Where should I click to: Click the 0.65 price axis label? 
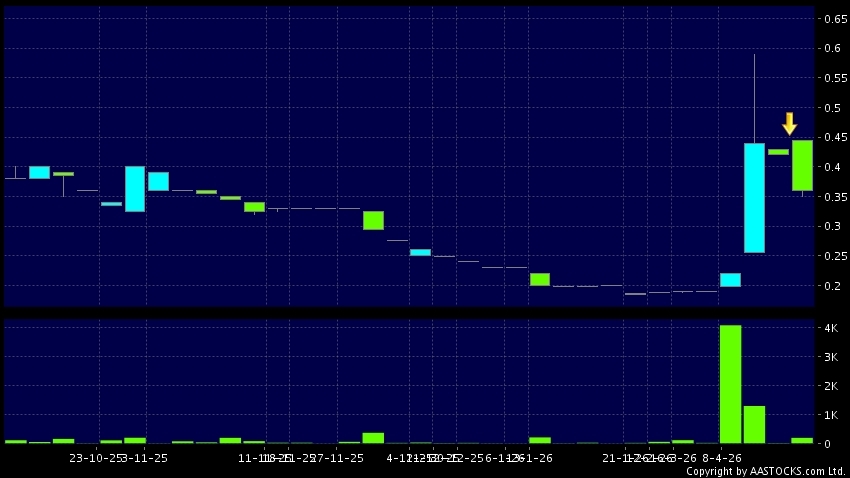click(x=835, y=19)
